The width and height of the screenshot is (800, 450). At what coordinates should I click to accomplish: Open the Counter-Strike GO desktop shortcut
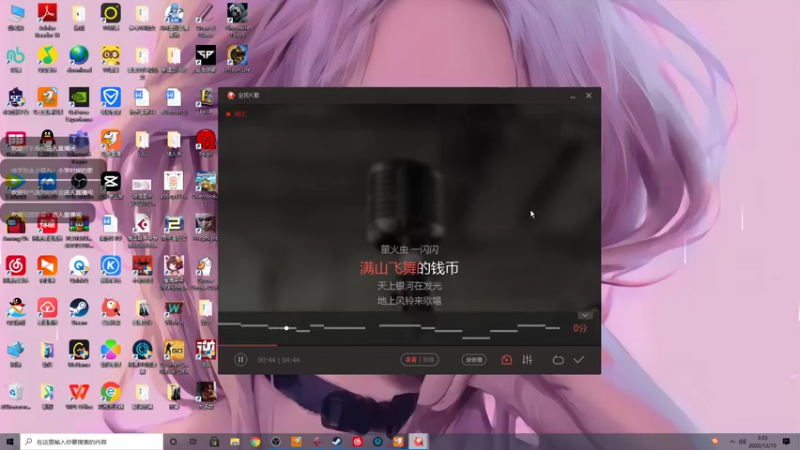click(174, 357)
